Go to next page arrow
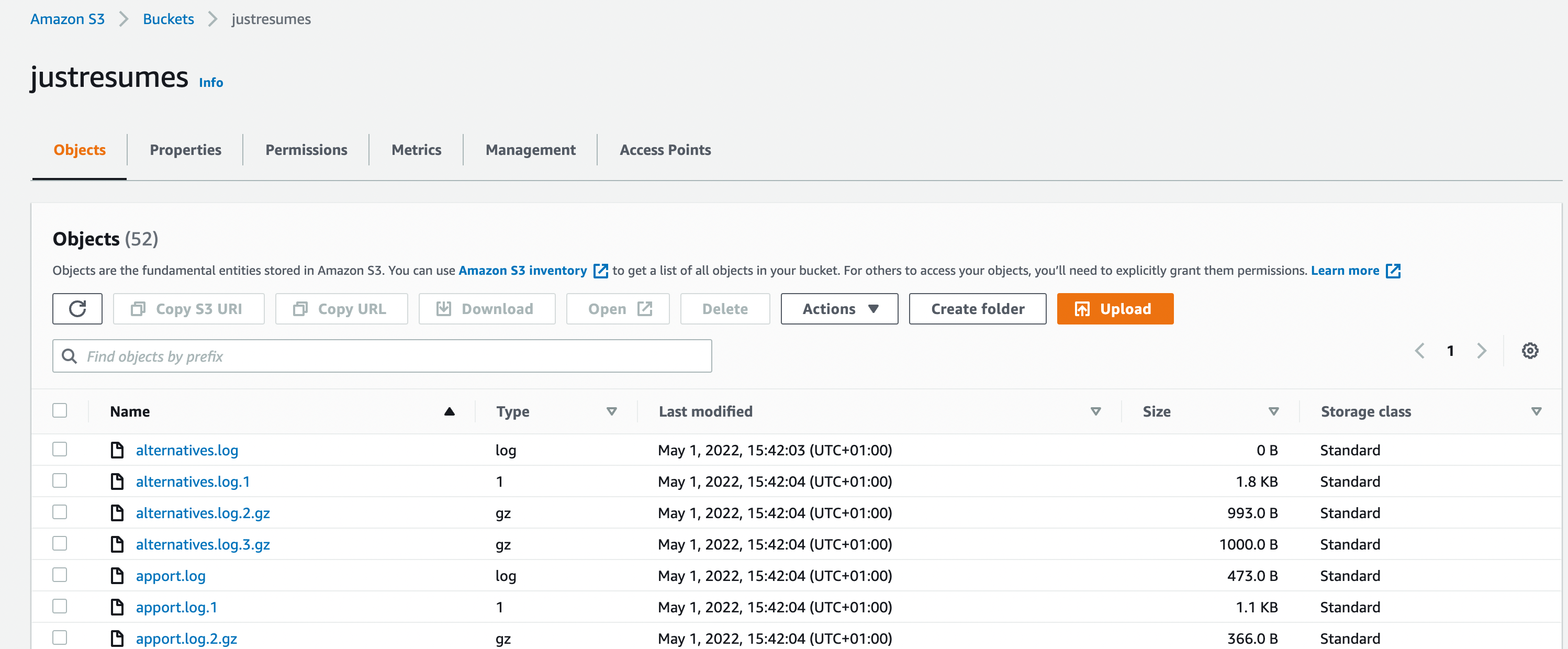1568x649 pixels. [1482, 351]
